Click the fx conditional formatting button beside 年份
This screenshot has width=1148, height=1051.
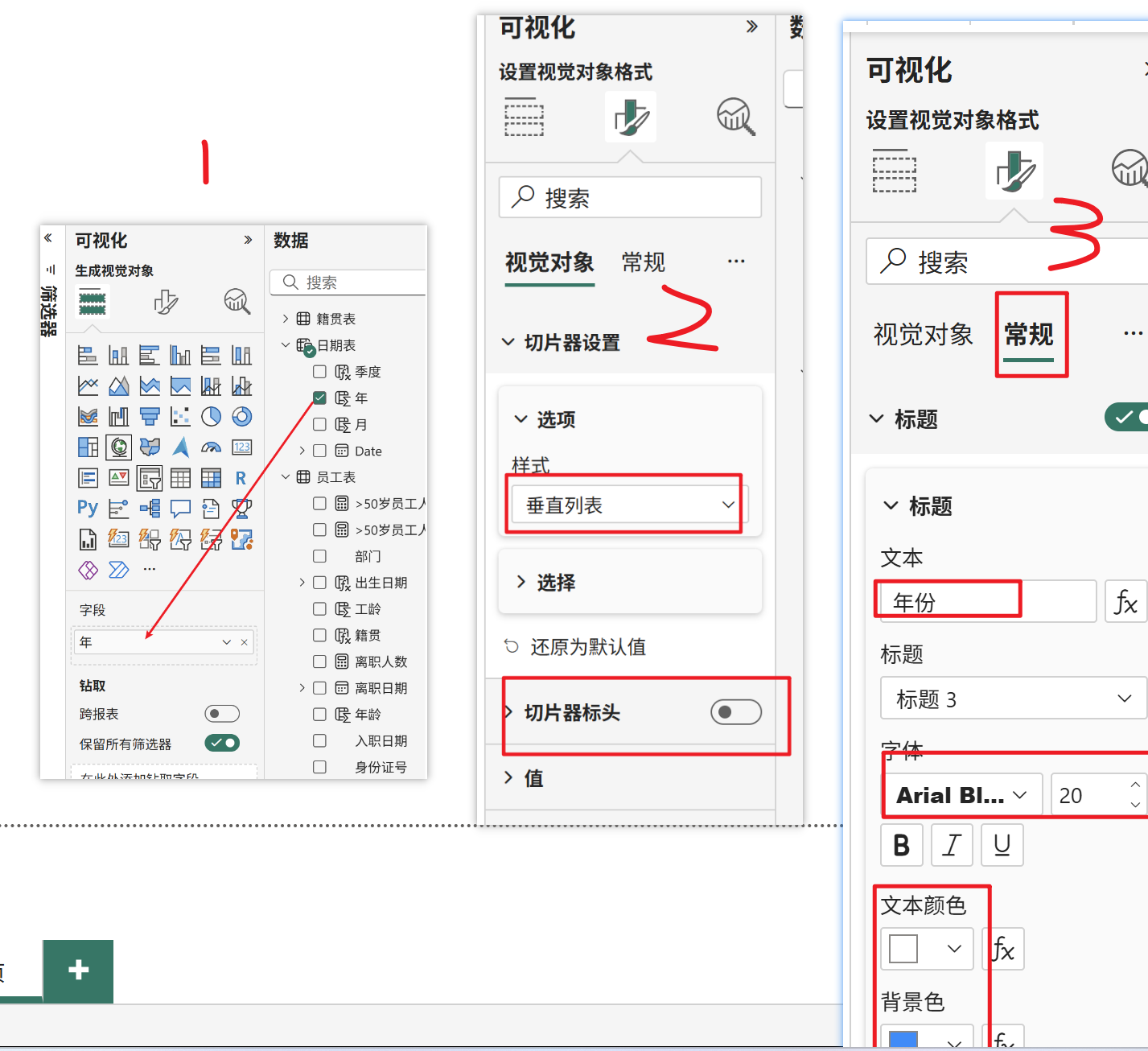tap(1125, 601)
